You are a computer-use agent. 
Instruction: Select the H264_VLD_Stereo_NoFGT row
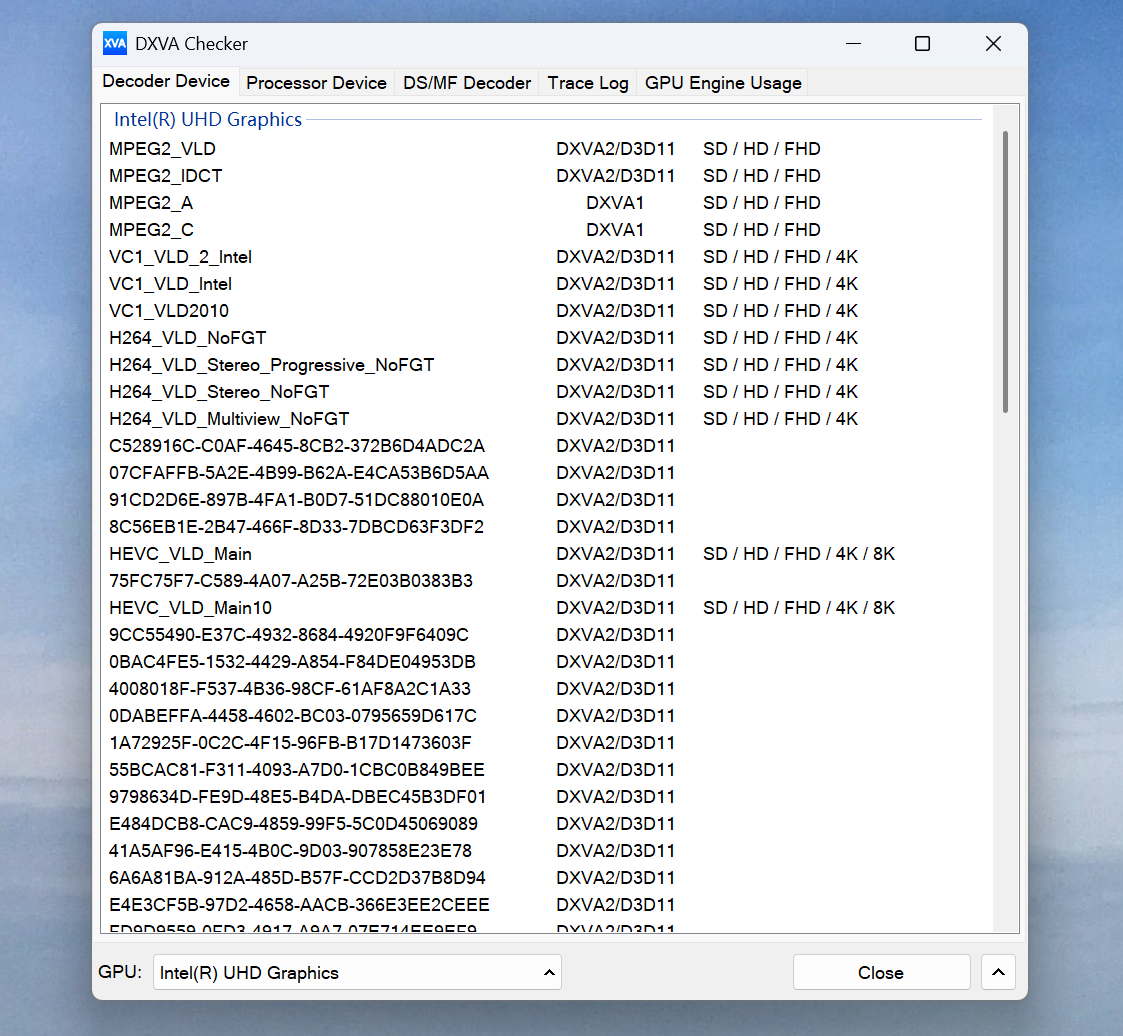[x=546, y=392]
